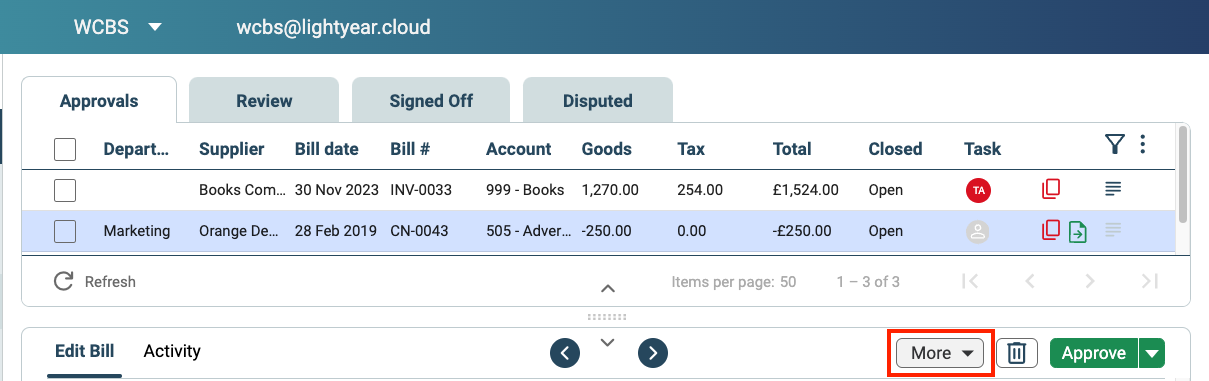Open the table filter icon
The image size is (1209, 381).
pos(1115,146)
